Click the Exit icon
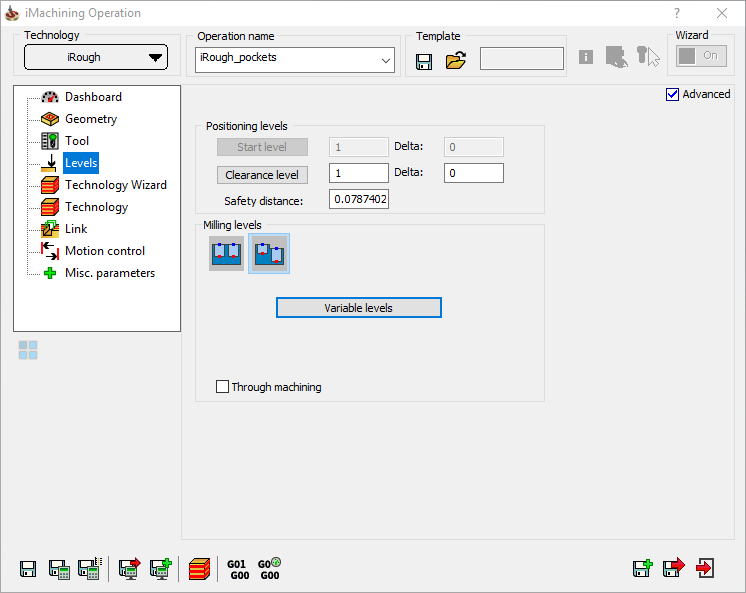The width and height of the screenshot is (746, 593). coord(705,568)
